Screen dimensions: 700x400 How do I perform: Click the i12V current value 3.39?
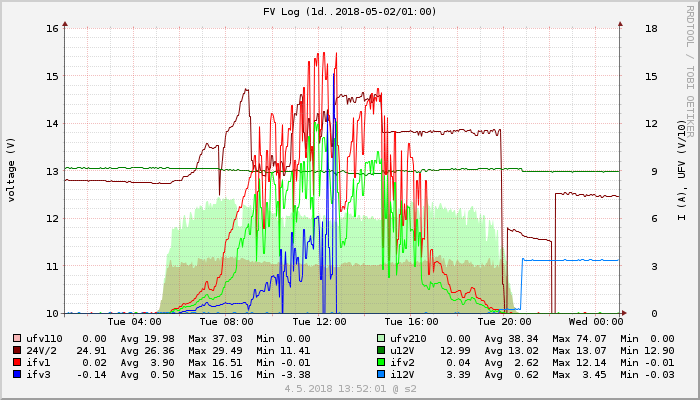(458, 375)
